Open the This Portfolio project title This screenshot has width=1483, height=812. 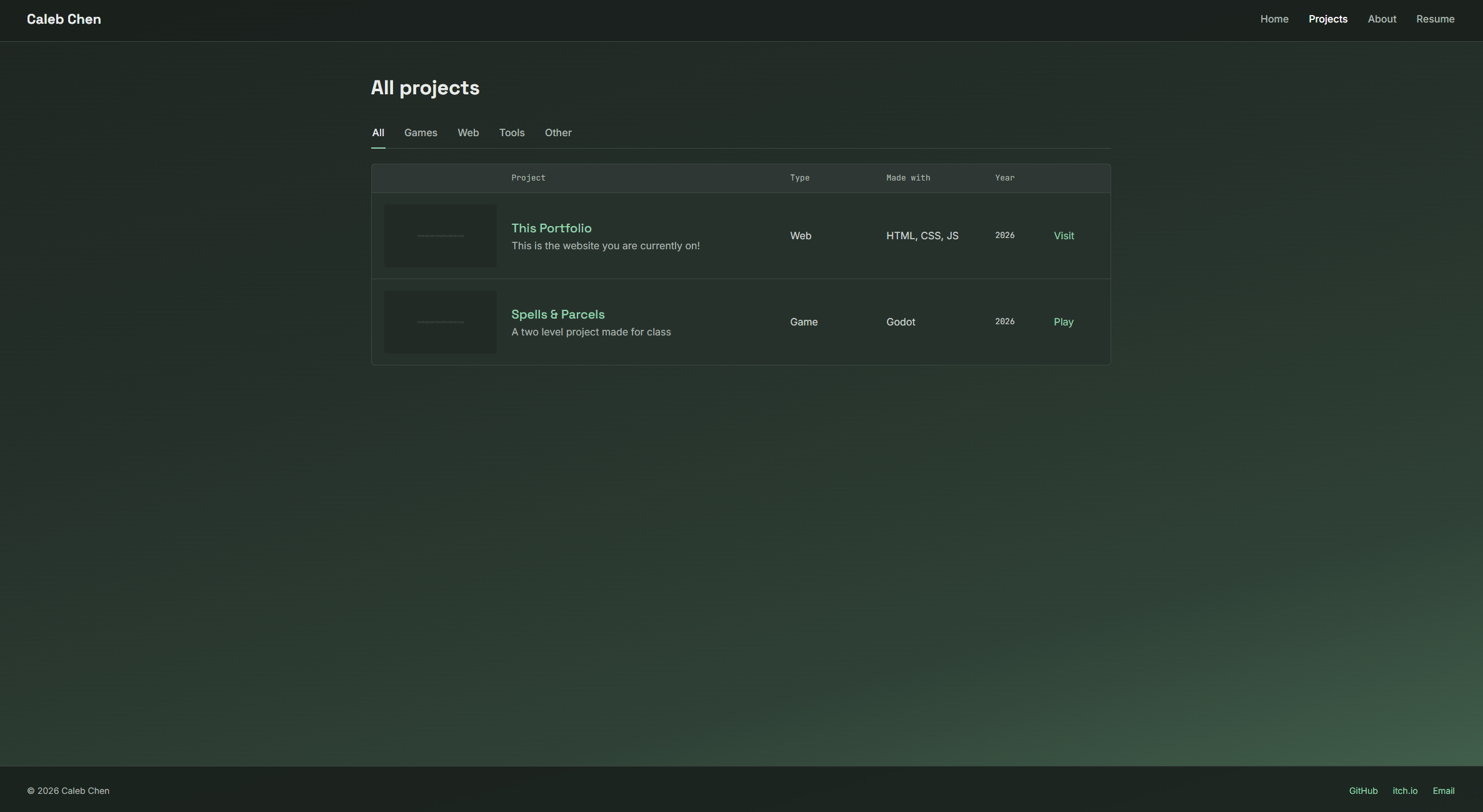(551, 229)
